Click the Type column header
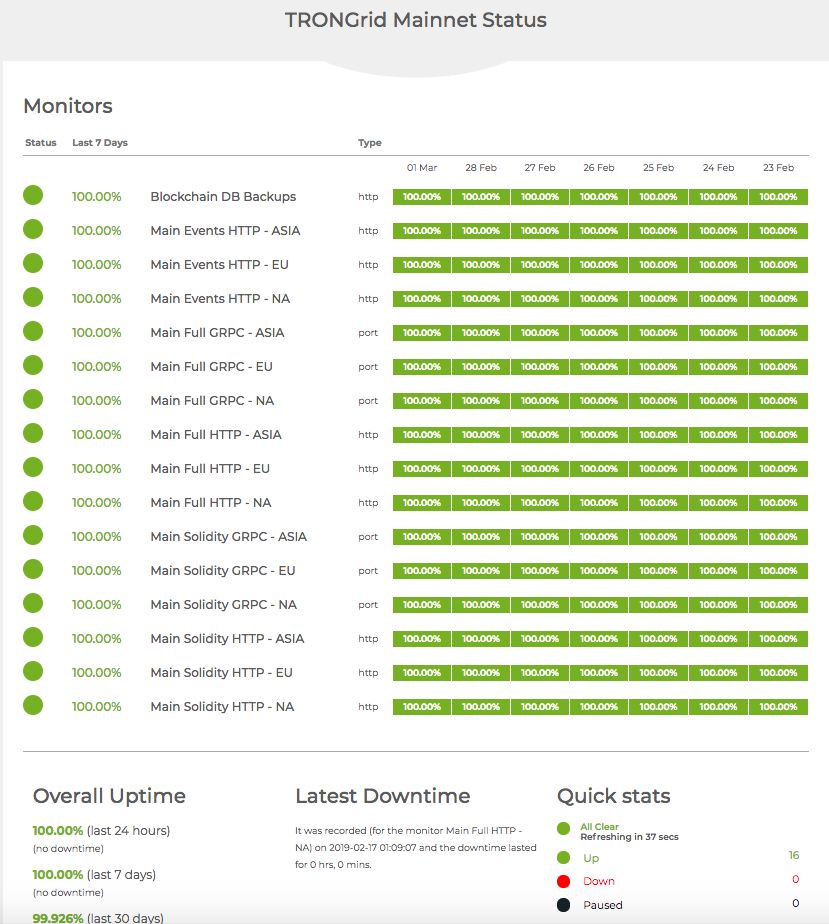The height and width of the screenshot is (924, 829). click(369, 143)
